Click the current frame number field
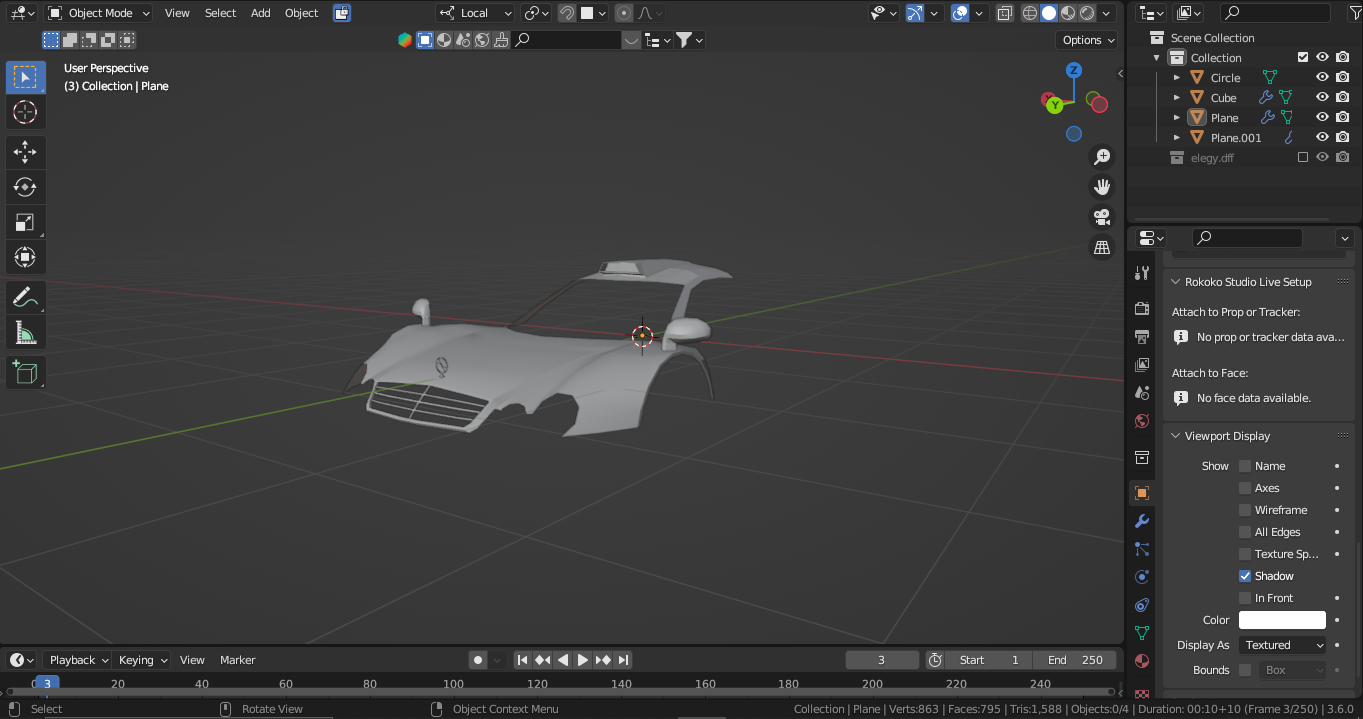The height and width of the screenshot is (719, 1363). point(882,660)
